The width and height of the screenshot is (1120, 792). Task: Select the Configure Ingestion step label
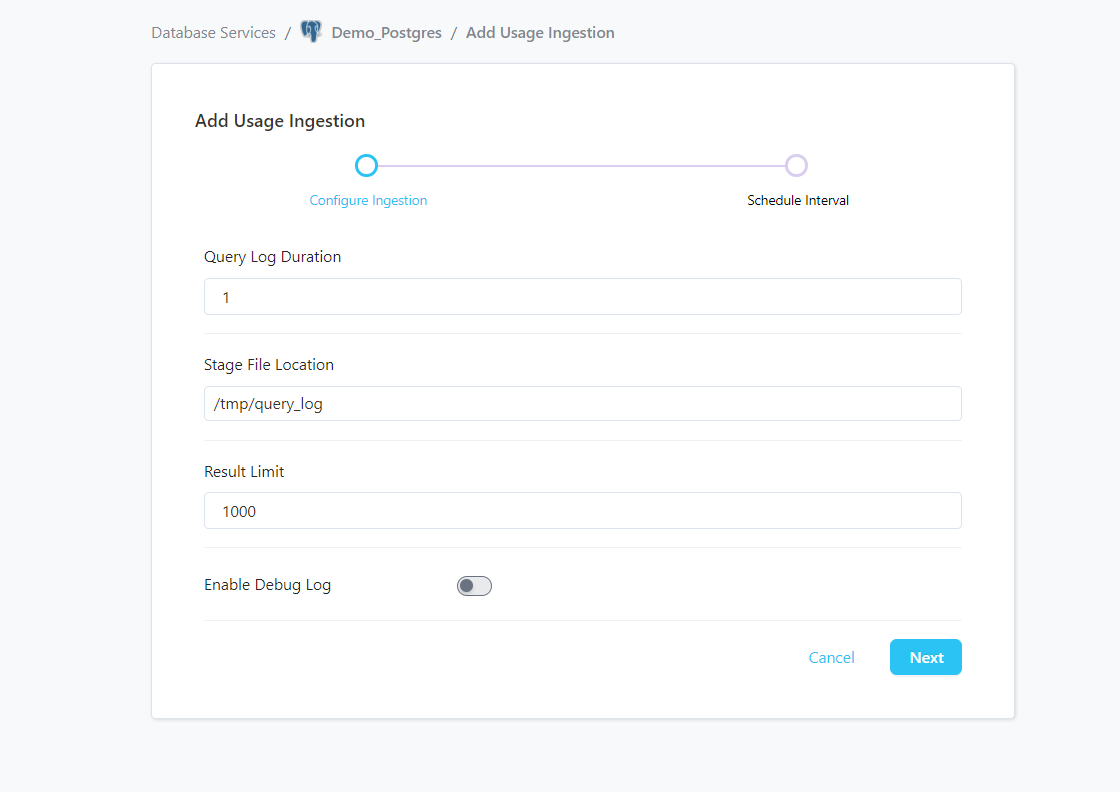point(368,200)
